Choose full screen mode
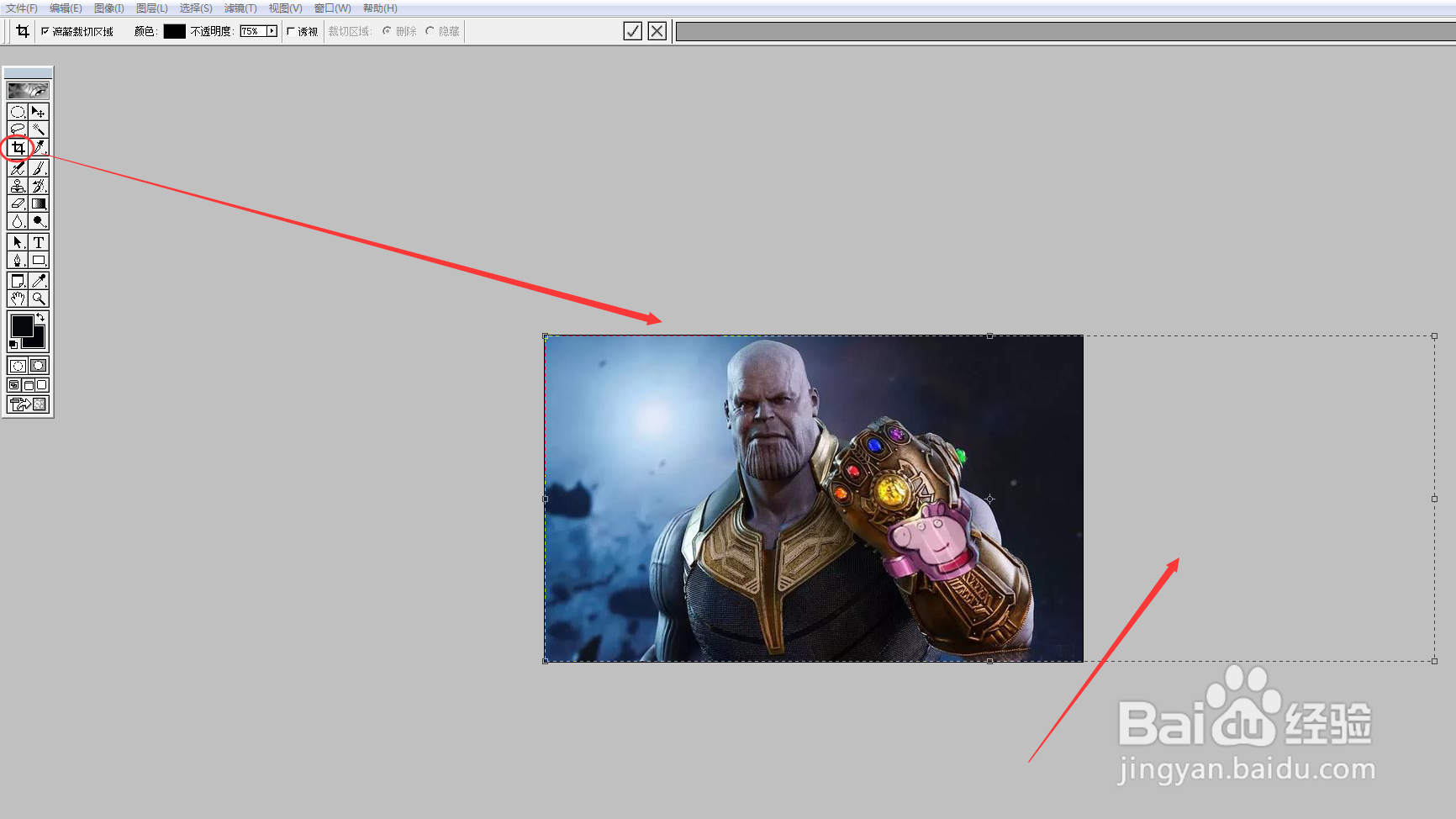Screen dimensions: 1456x819 41,385
